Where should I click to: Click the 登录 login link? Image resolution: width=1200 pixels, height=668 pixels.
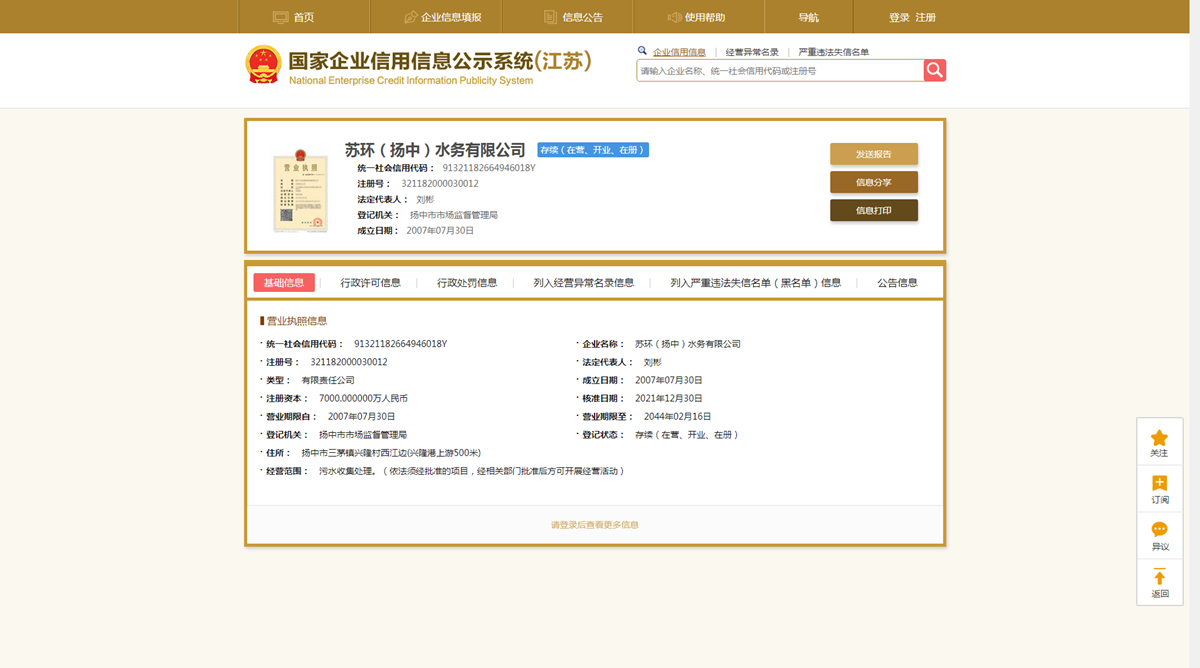point(899,17)
